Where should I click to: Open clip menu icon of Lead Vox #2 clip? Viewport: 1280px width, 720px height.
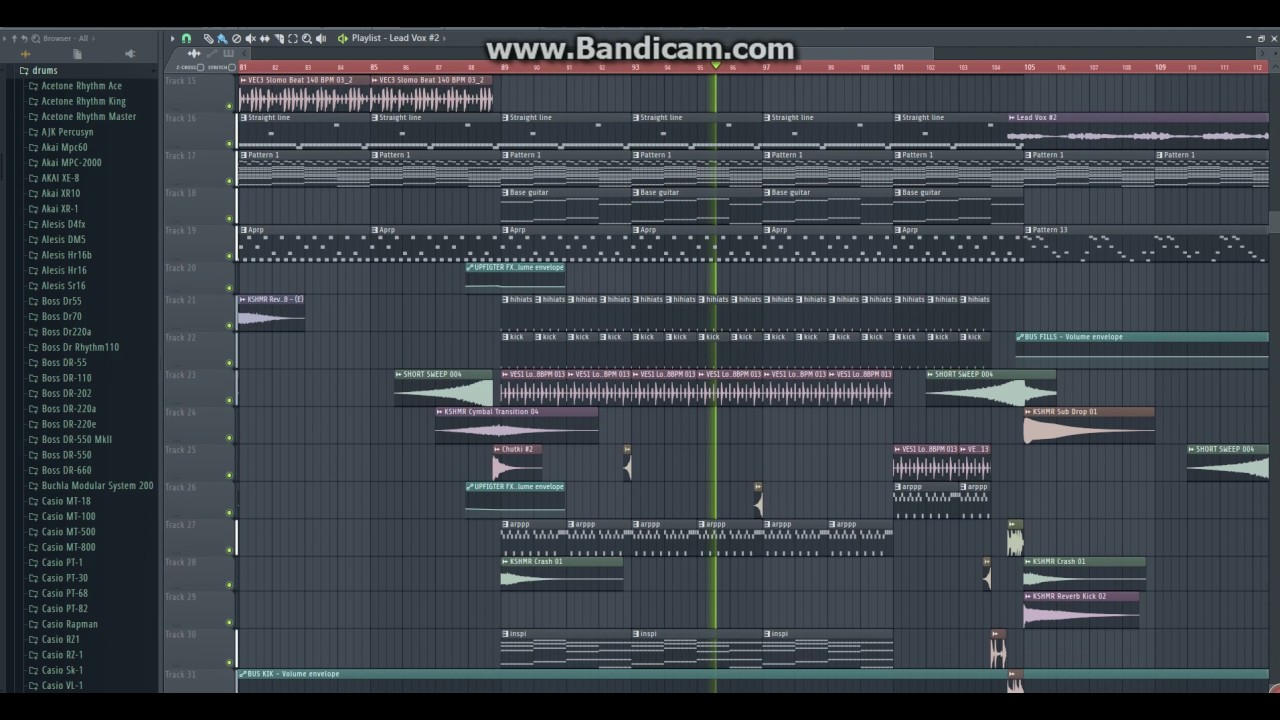pos(1012,117)
